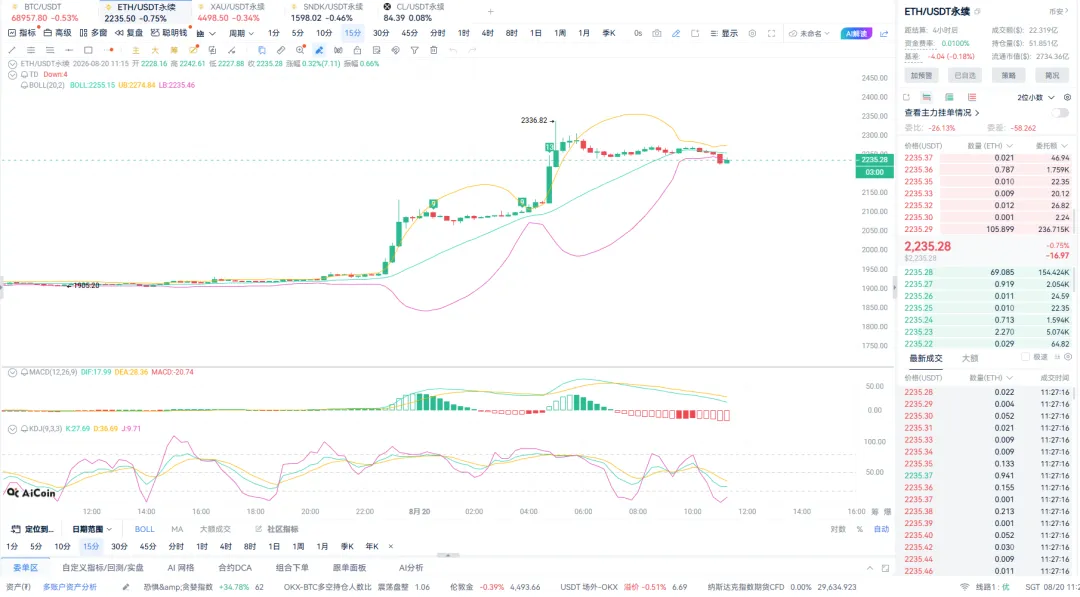Collapse the ETH/USDT永续 legend row

[12, 63]
